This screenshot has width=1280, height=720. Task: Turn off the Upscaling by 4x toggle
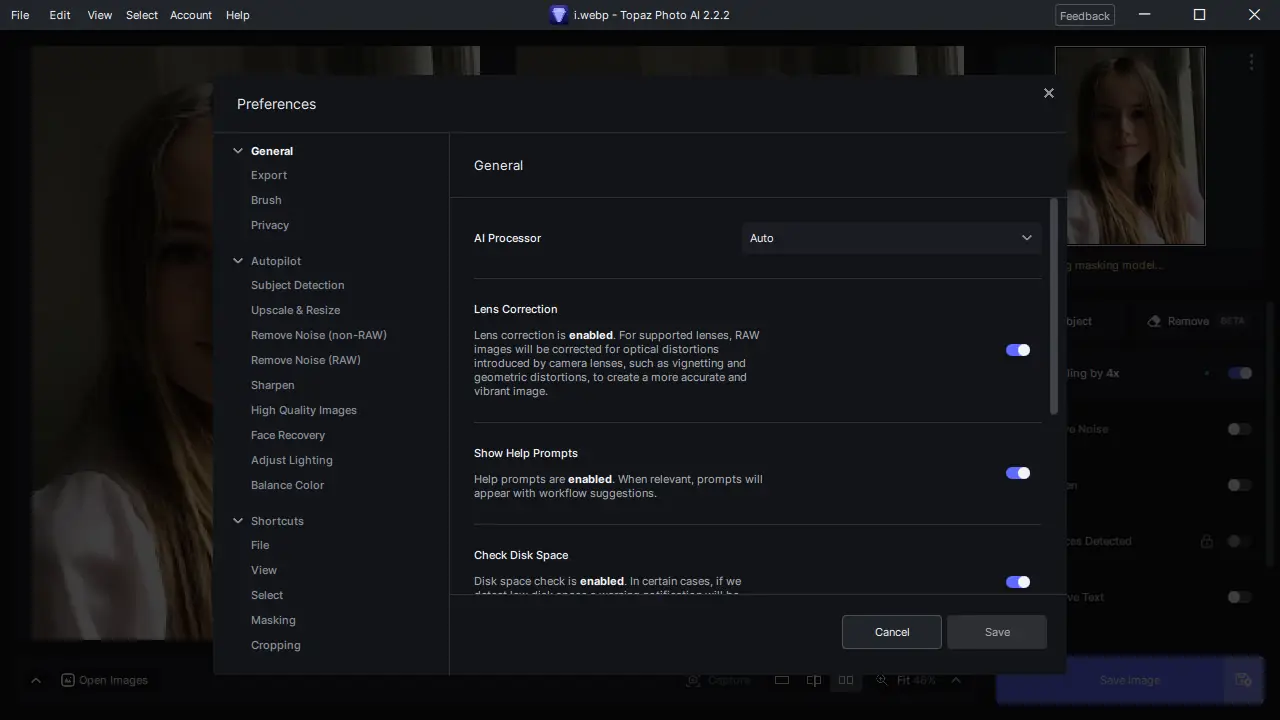1240,373
